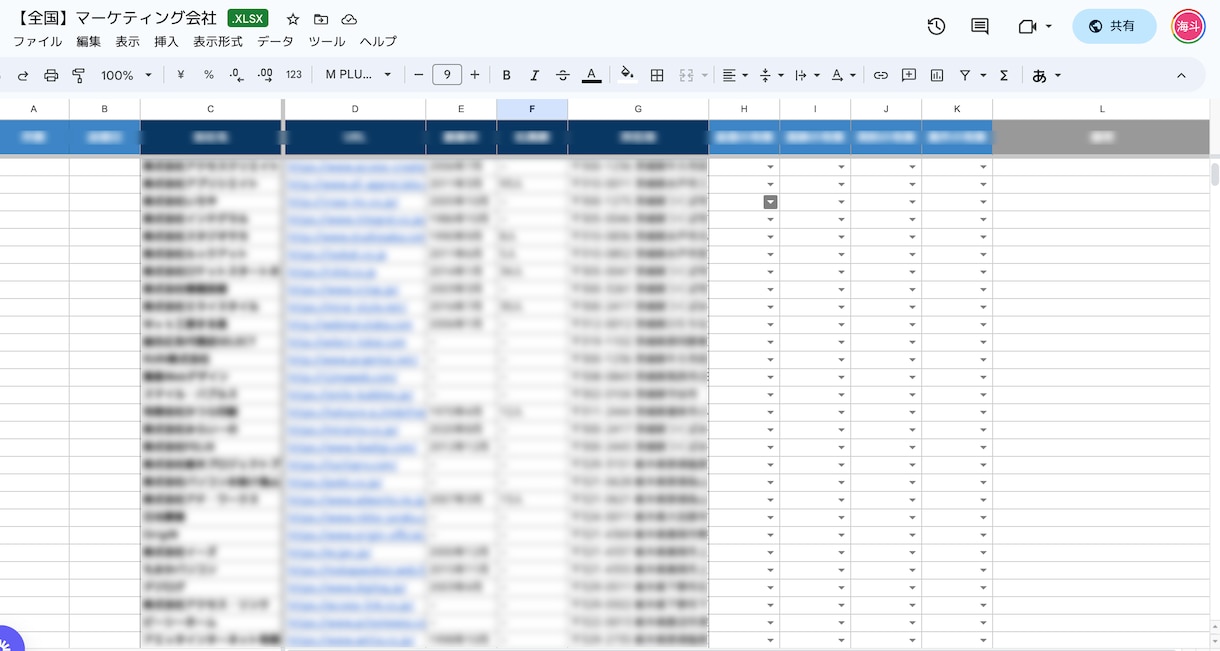Open the horizontal align dropdown
The width and height of the screenshot is (1220, 651).
735,75
